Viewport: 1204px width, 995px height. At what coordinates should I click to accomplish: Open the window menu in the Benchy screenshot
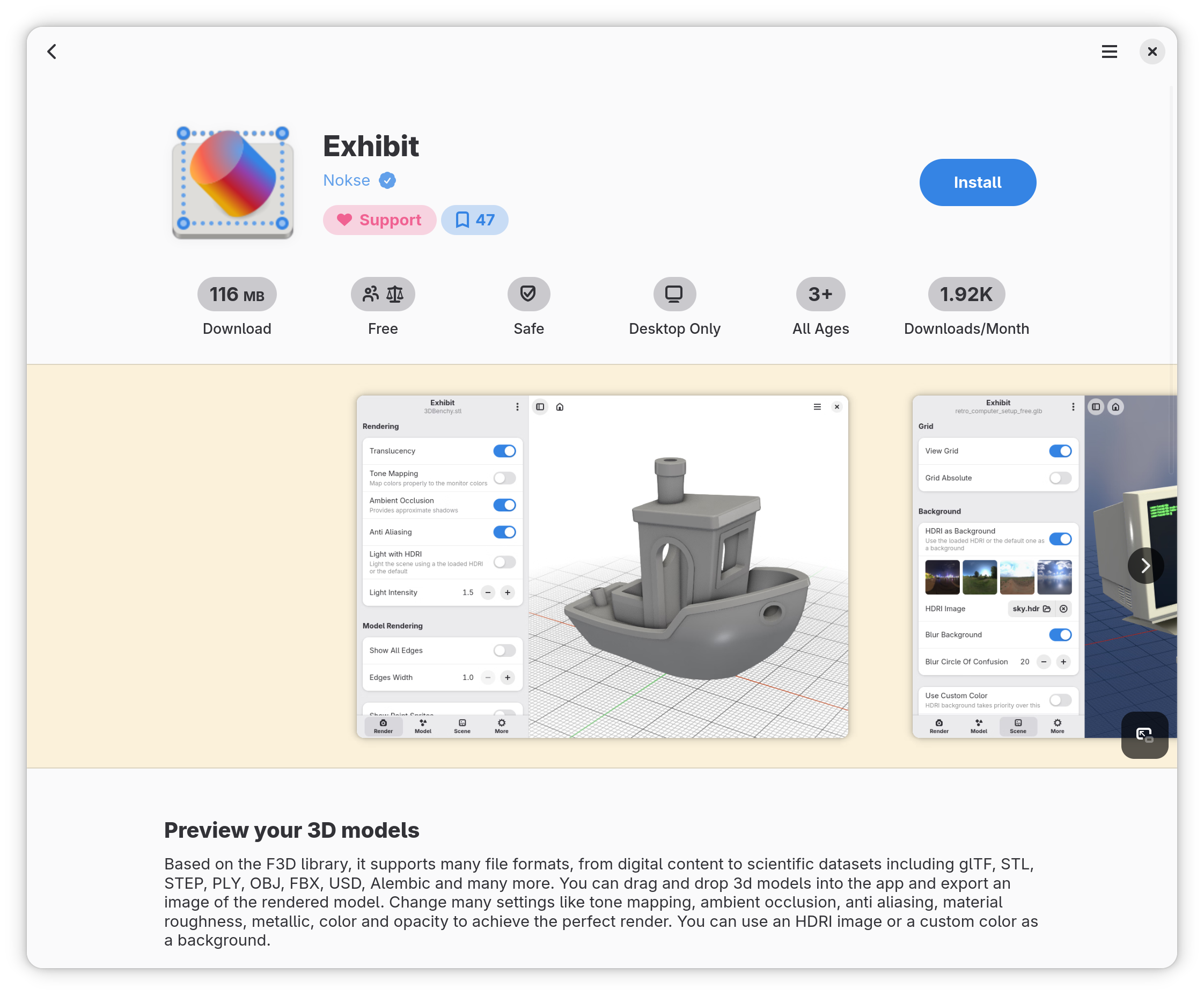pos(817,406)
